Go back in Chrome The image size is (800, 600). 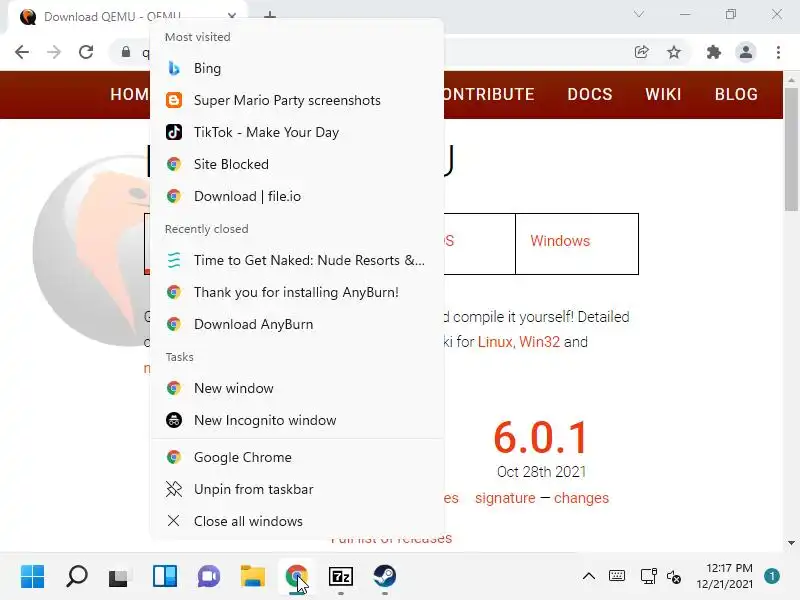click(x=22, y=52)
